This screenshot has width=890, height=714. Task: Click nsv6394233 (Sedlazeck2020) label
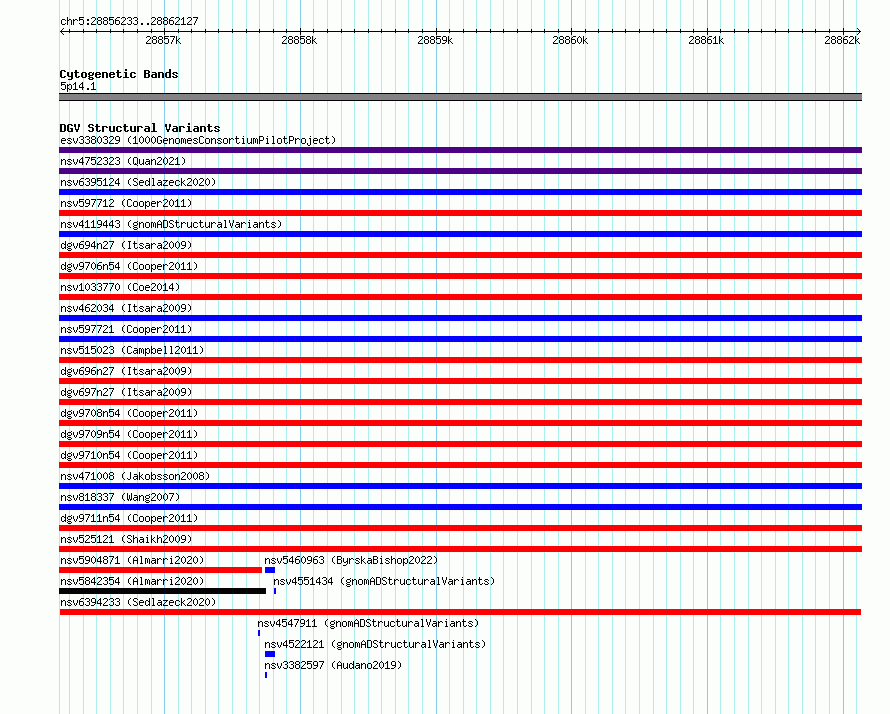(x=138, y=602)
